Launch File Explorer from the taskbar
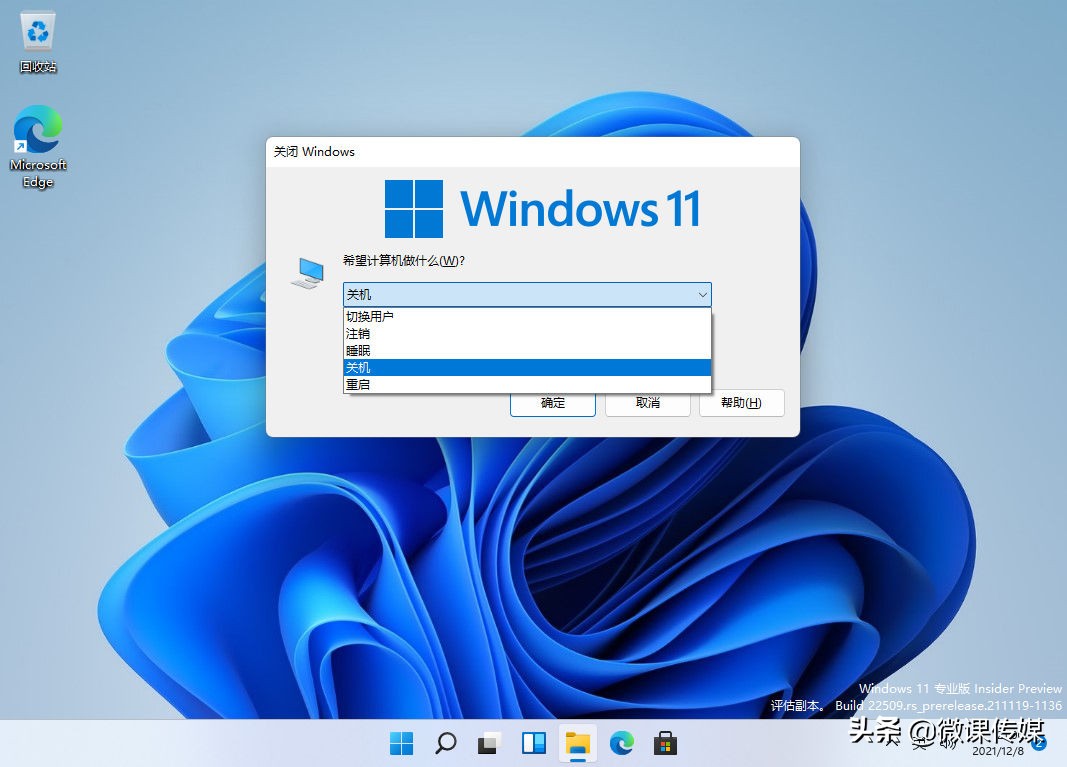 point(578,743)
